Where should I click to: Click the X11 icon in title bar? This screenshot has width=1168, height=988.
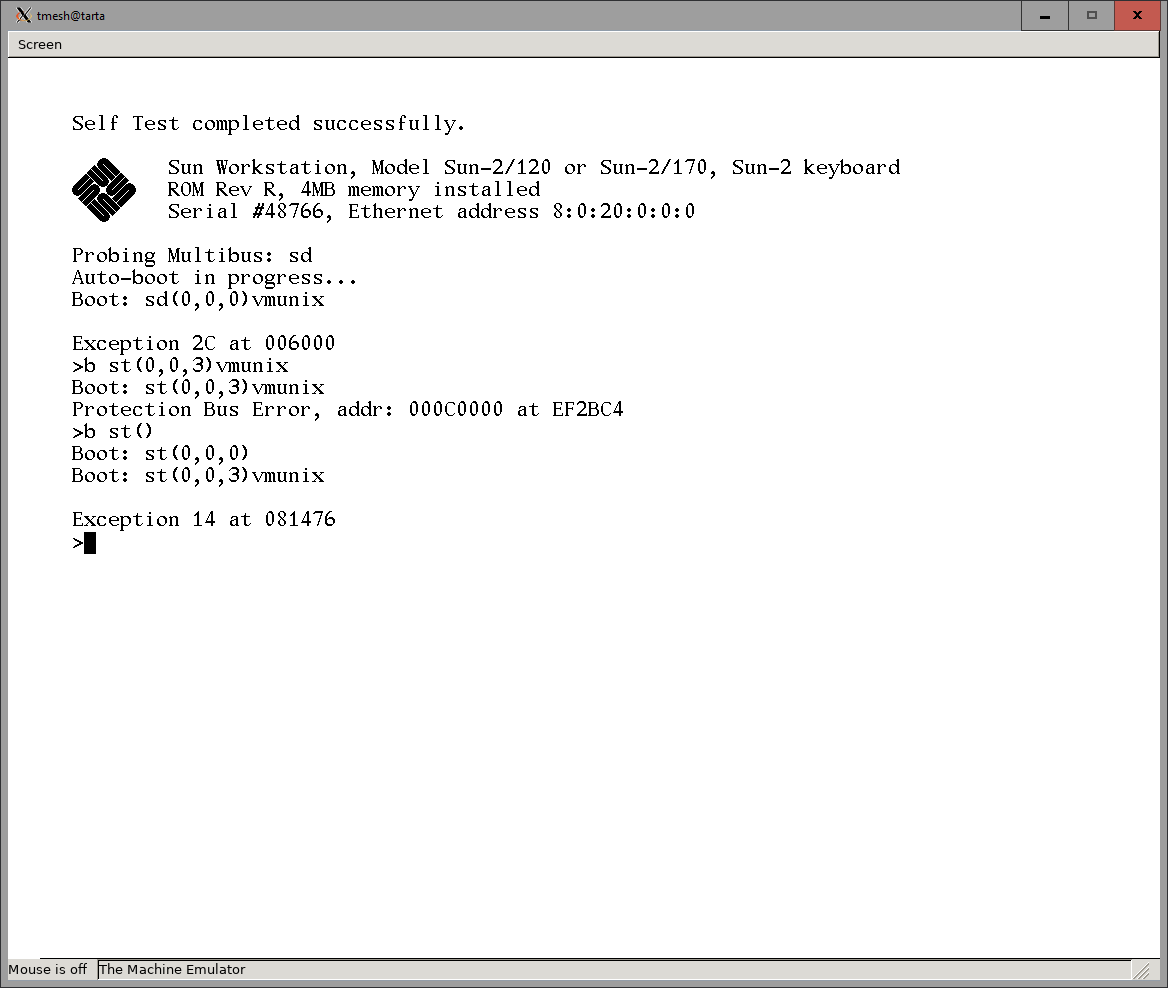click(x=22, y=15)
